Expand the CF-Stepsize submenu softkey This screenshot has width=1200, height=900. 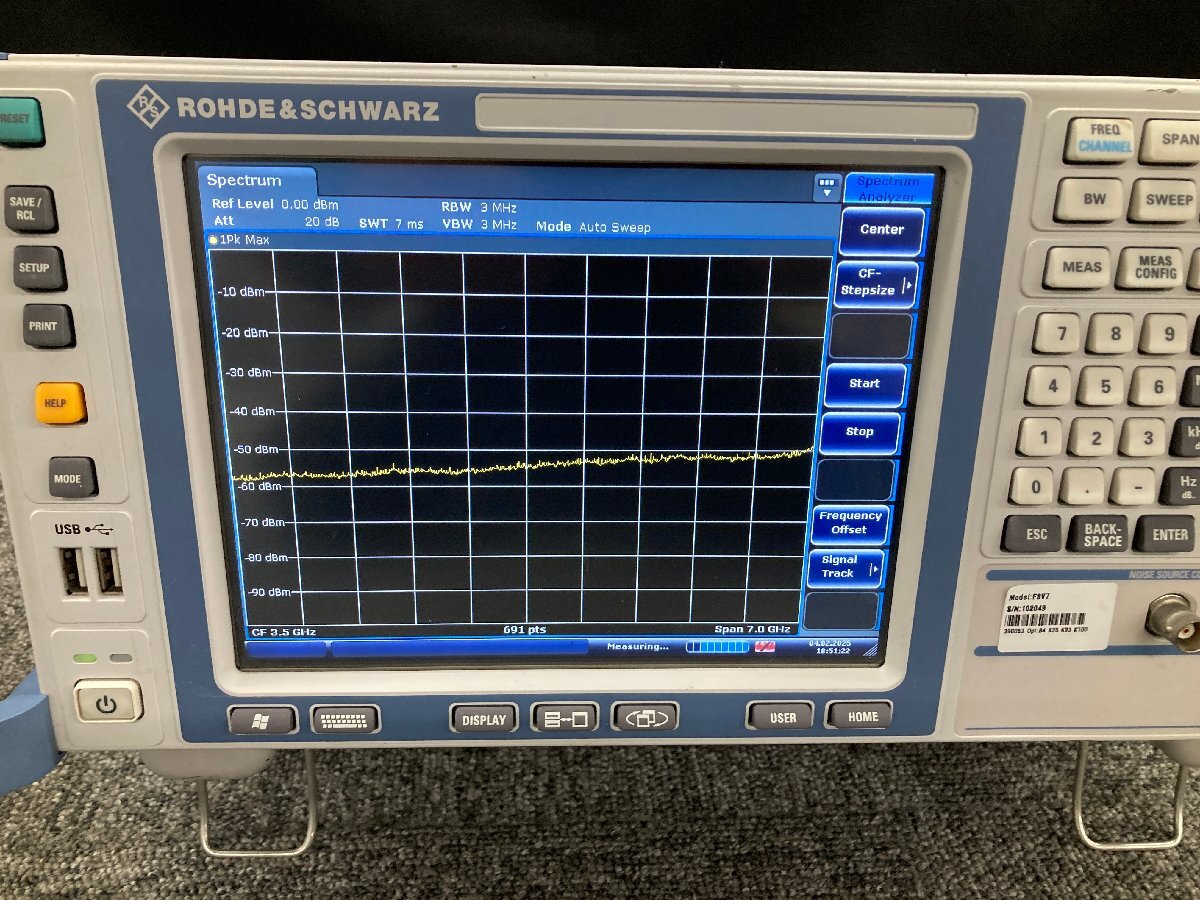876,283
